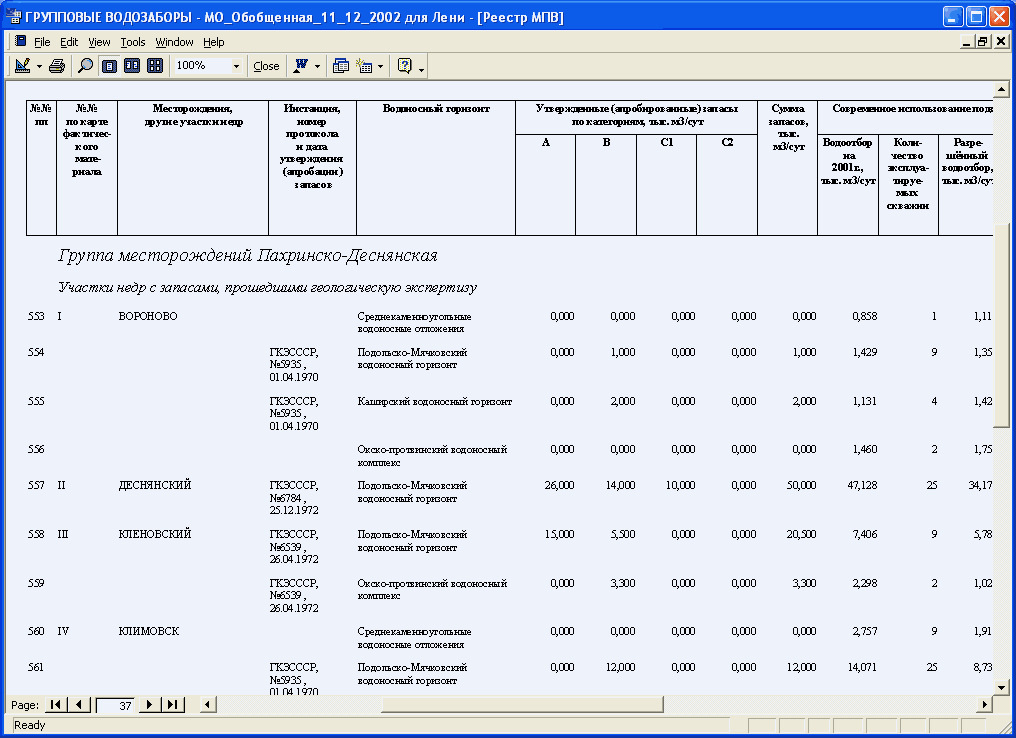Screen dimensions: 1016x738
Task: Open Microsoft Access Help icon
Action: tap(404, 65)
